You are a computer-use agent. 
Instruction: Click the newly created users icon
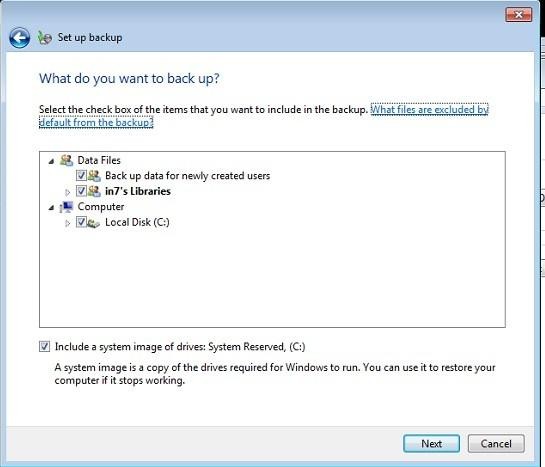[x=94, y=175]
